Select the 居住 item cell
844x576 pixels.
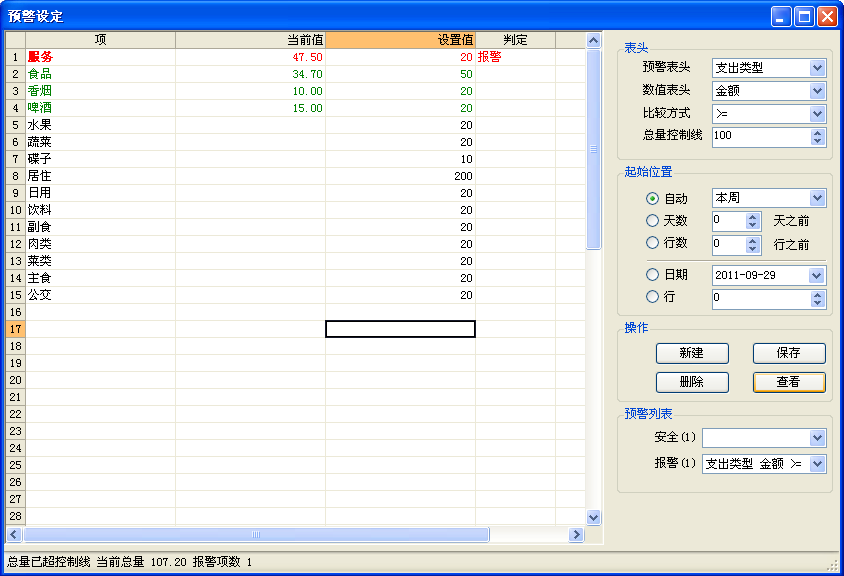101,176
